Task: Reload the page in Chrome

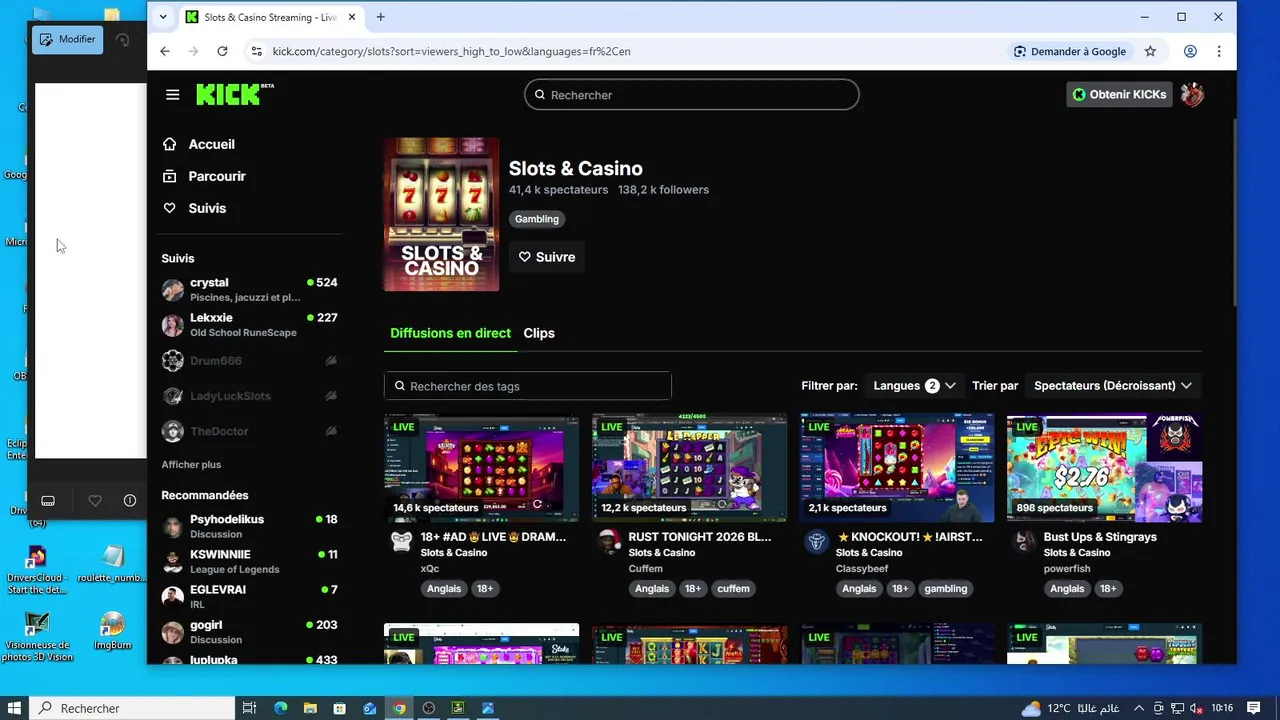Action: click(222, 51)
